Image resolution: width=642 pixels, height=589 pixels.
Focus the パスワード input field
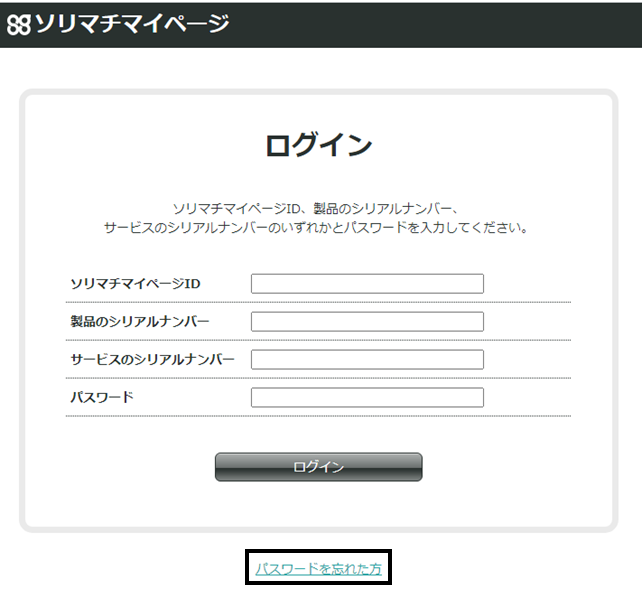pos(367,397)
